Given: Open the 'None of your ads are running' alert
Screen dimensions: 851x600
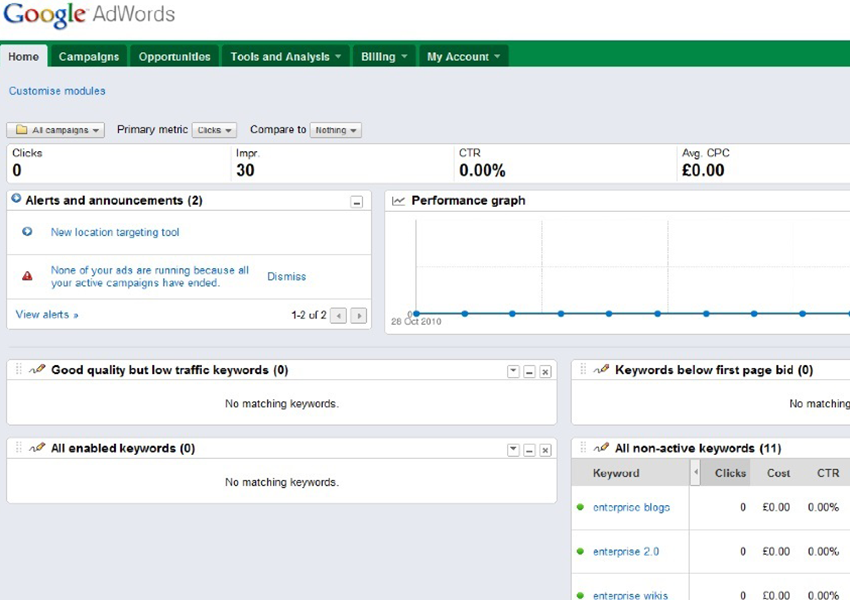Looking at the screenshot, I should tap(150, 276).
